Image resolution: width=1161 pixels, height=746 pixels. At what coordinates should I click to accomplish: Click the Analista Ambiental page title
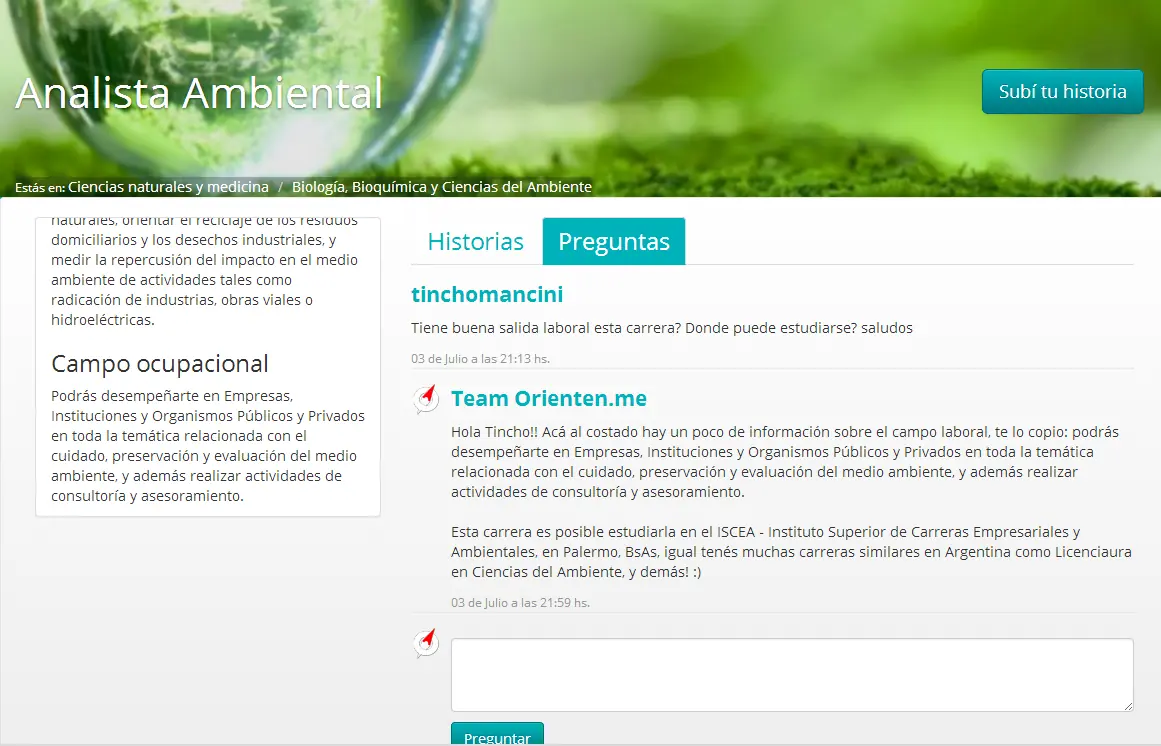coord(197,93)
